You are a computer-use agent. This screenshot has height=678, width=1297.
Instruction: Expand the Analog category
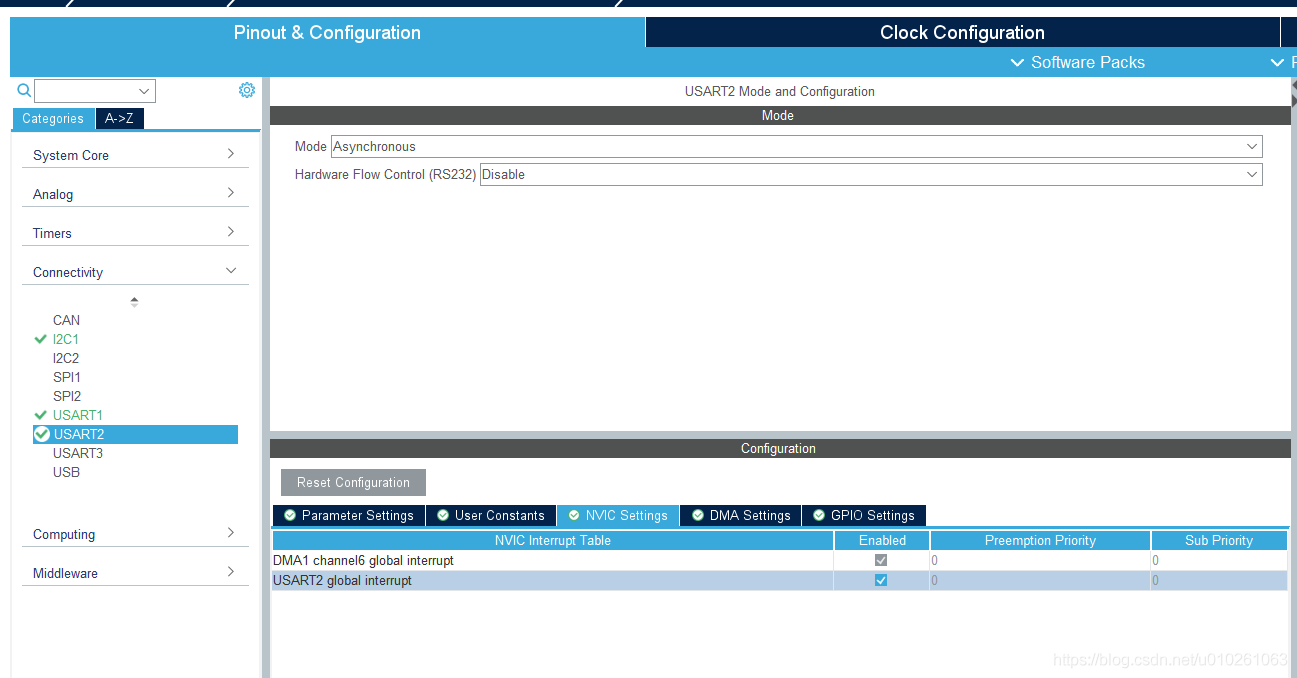click(135, 194)
